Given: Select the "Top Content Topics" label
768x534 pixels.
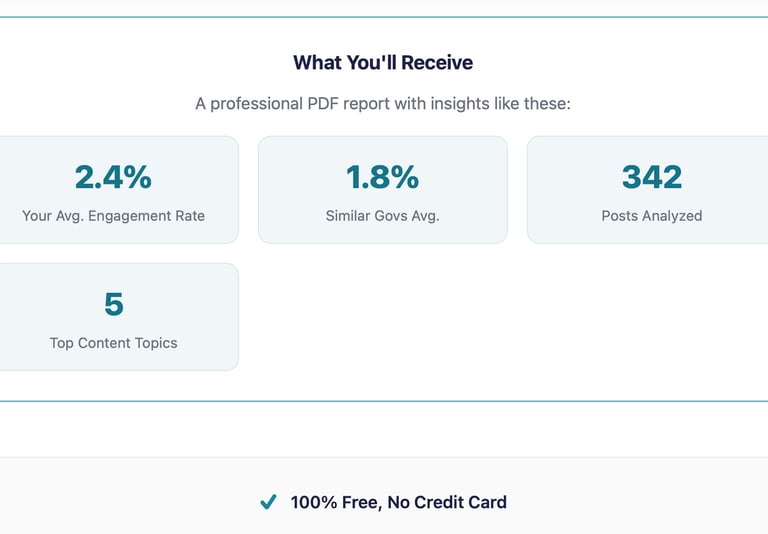Looking at the screenshot, I should (114, 342).
